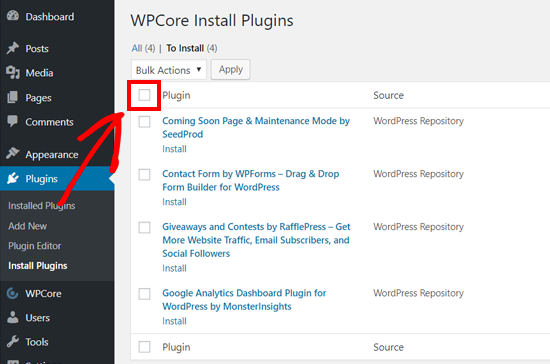Click the Appearance paintbrush icon
Image resolution: width=550 pixels, height=364 pixels.
(13, 154)
